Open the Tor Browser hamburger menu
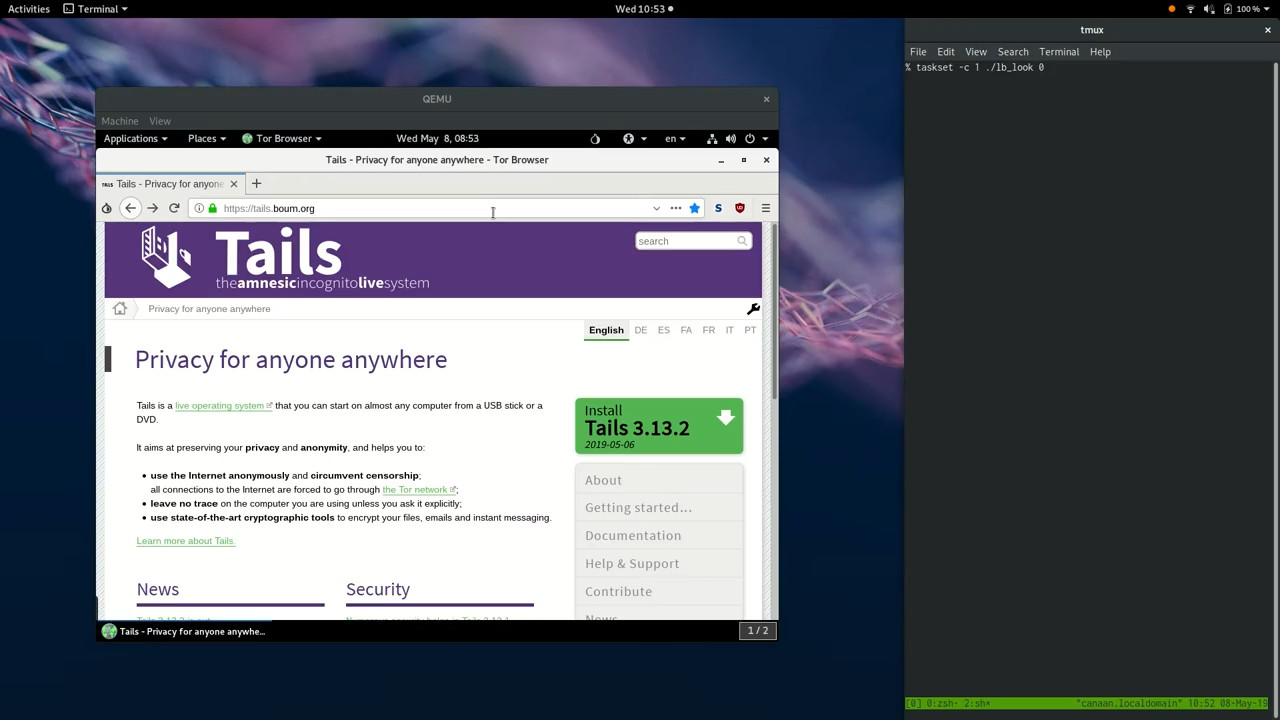The height and width of the screenshot is (720, 1280). pyautogui.click(x=765, y=208)
